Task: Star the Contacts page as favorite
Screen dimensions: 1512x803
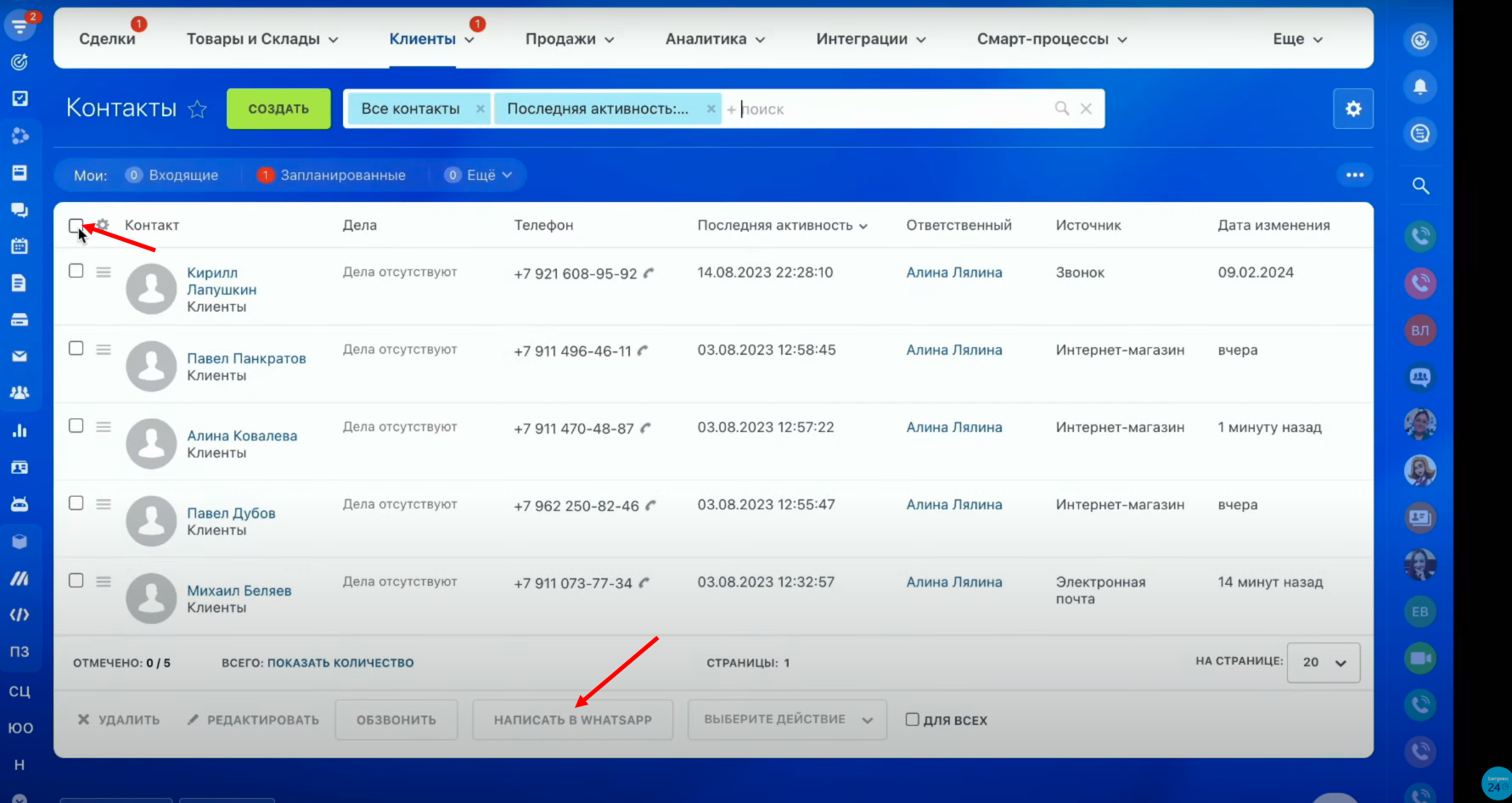Action: coord(197,109)
